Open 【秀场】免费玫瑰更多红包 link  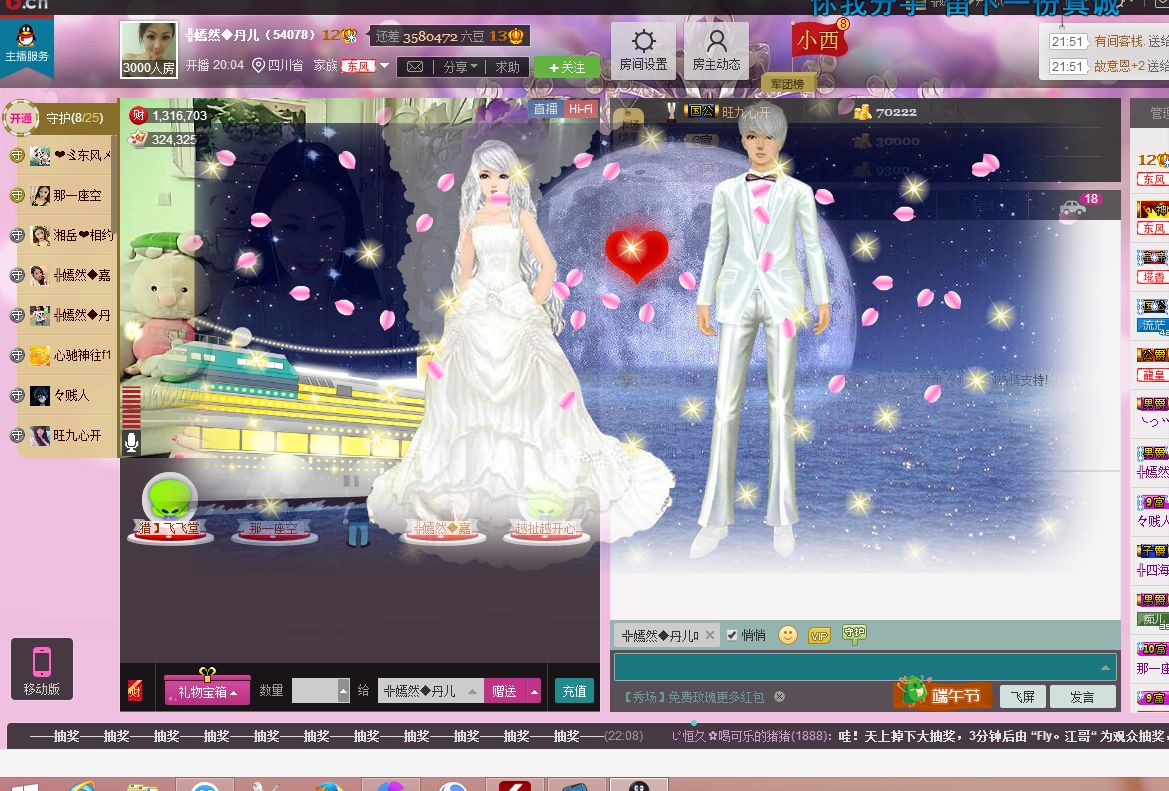(694, 697)
